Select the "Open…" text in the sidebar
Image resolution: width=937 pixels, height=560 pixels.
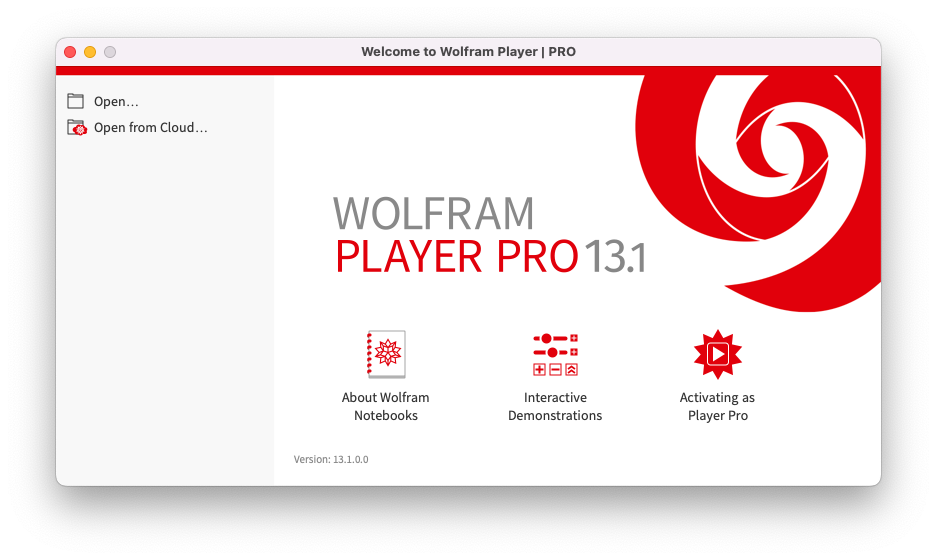coord(116,101)
